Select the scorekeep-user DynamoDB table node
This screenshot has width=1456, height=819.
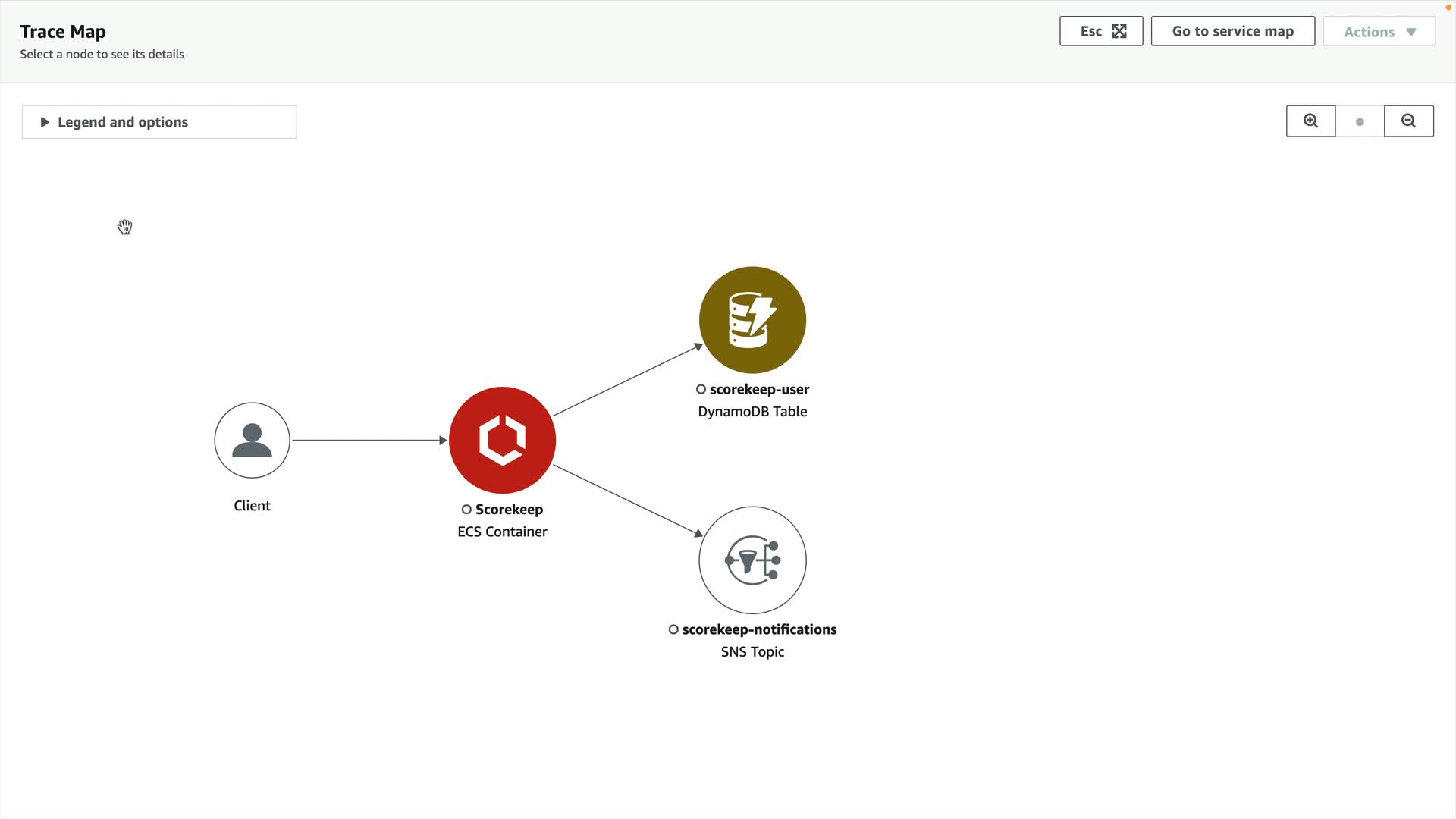tap(752, 320)
